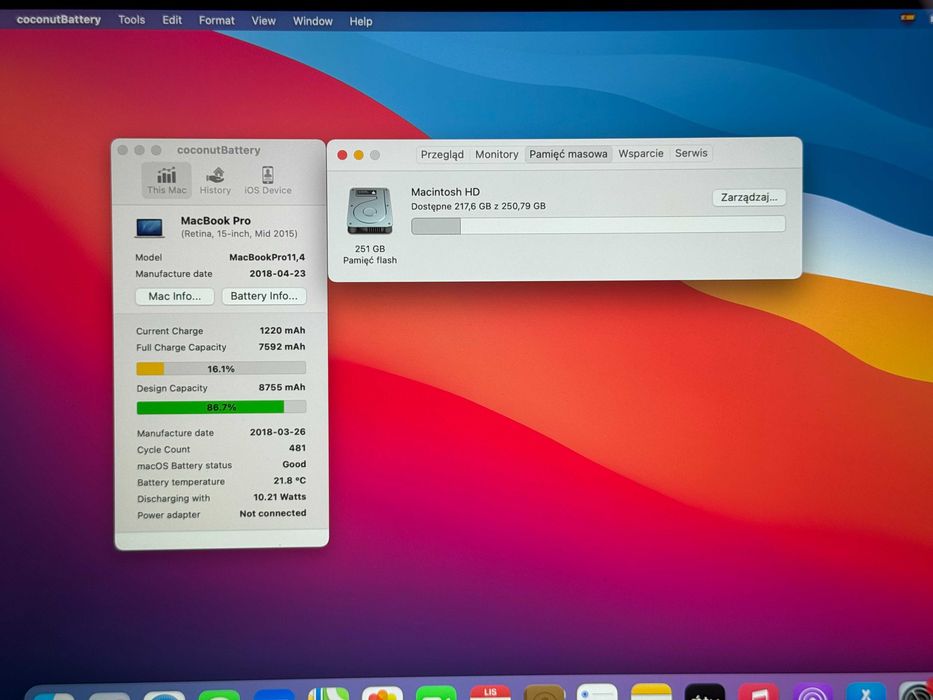This screenshot has width=933, height=700.
Task: Click the Zarządzaj... button
Action: point(749,198)
